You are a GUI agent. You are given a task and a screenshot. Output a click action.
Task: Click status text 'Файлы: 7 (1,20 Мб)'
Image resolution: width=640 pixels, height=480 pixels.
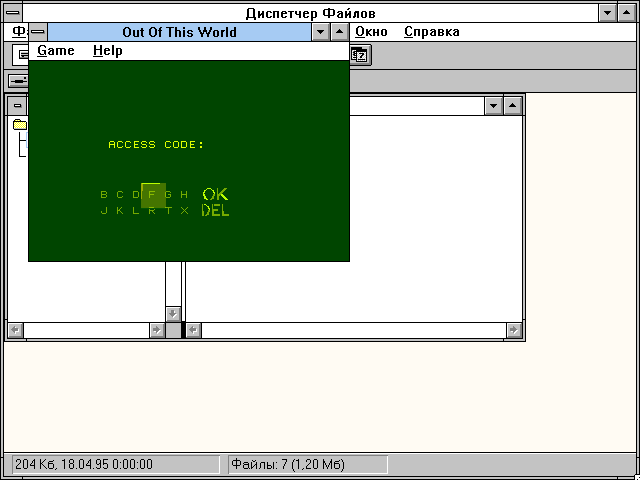point(288,464)
